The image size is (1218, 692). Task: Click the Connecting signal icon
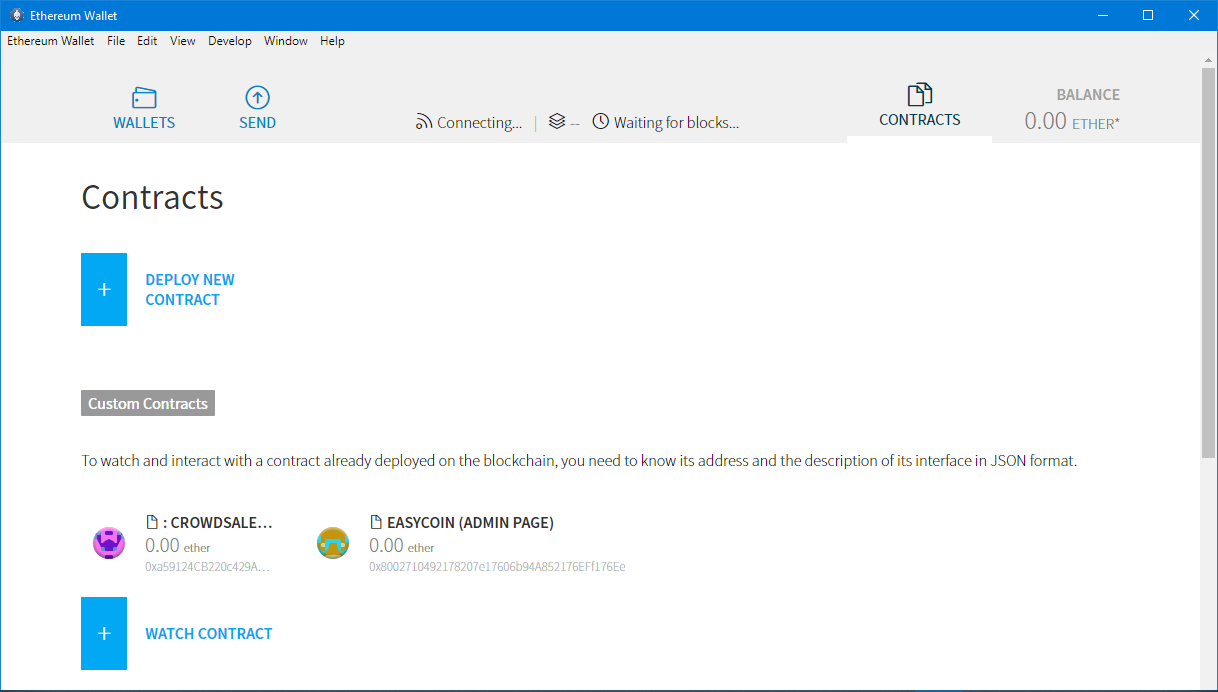pos(424,123)
